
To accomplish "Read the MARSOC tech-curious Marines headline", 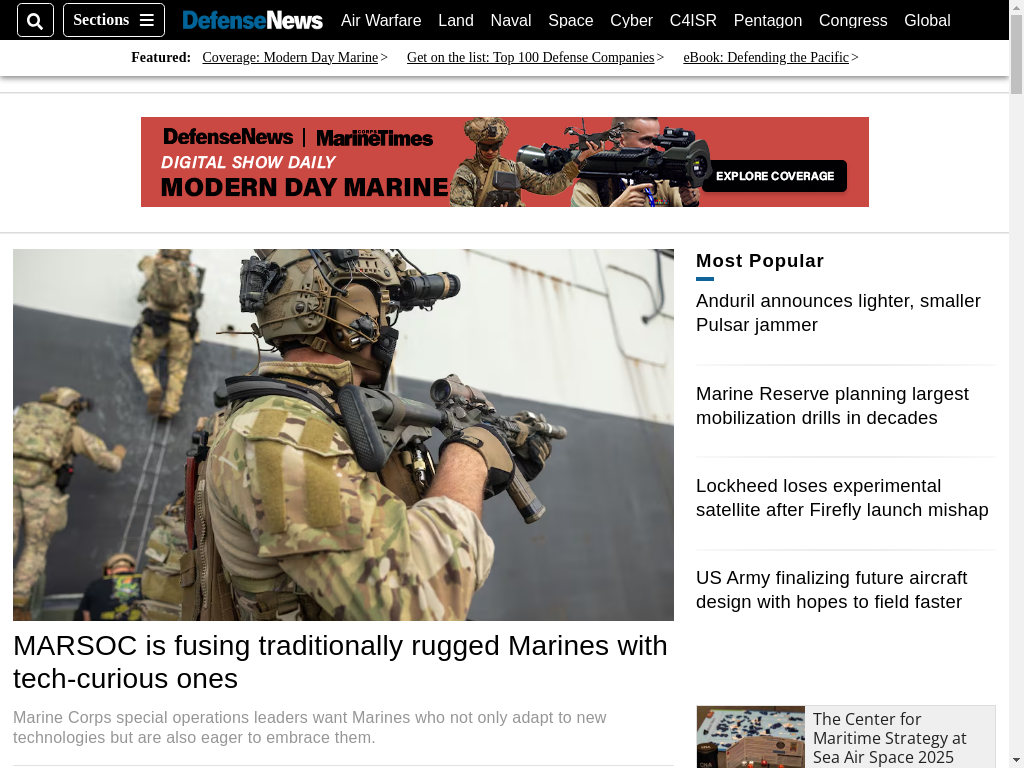I will point(340,662).
